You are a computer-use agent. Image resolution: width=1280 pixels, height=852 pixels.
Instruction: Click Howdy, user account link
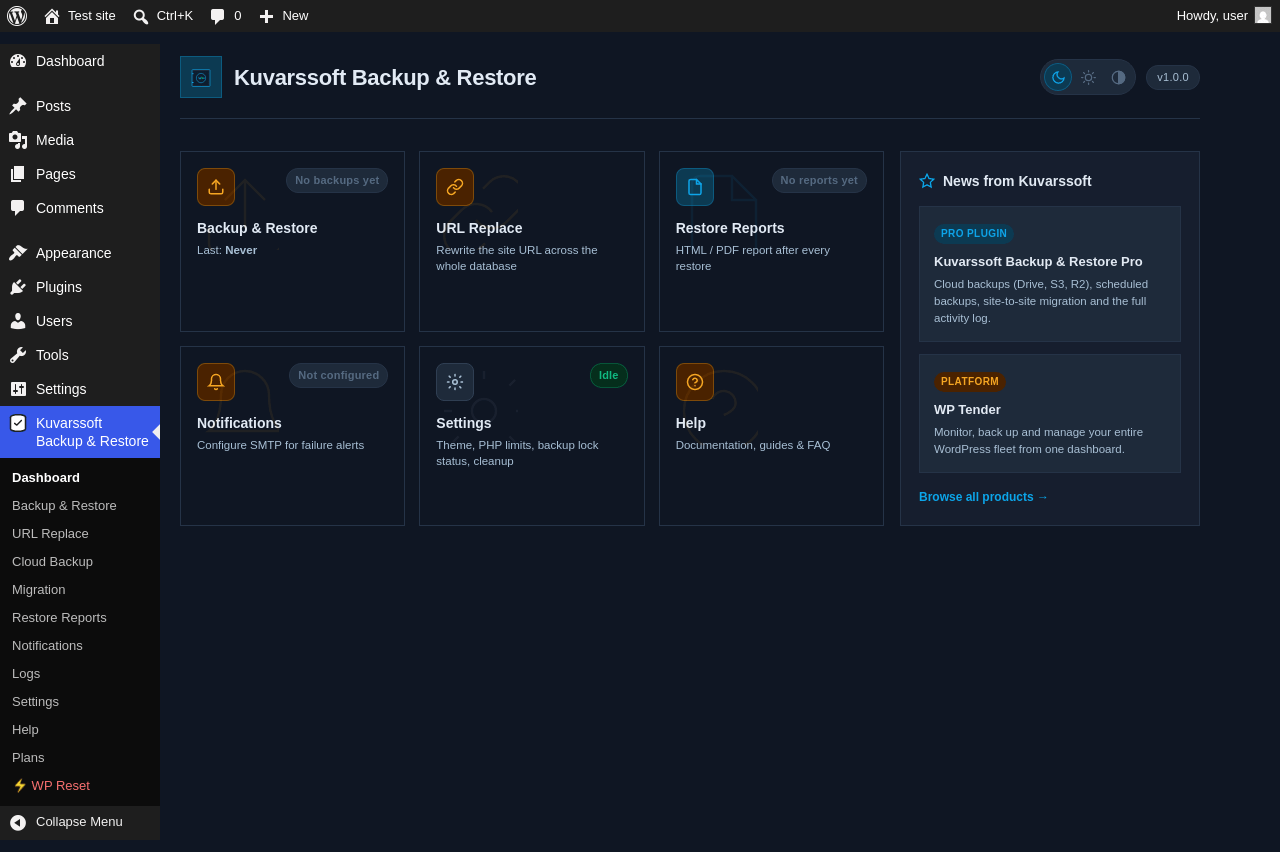[1212, 15]
